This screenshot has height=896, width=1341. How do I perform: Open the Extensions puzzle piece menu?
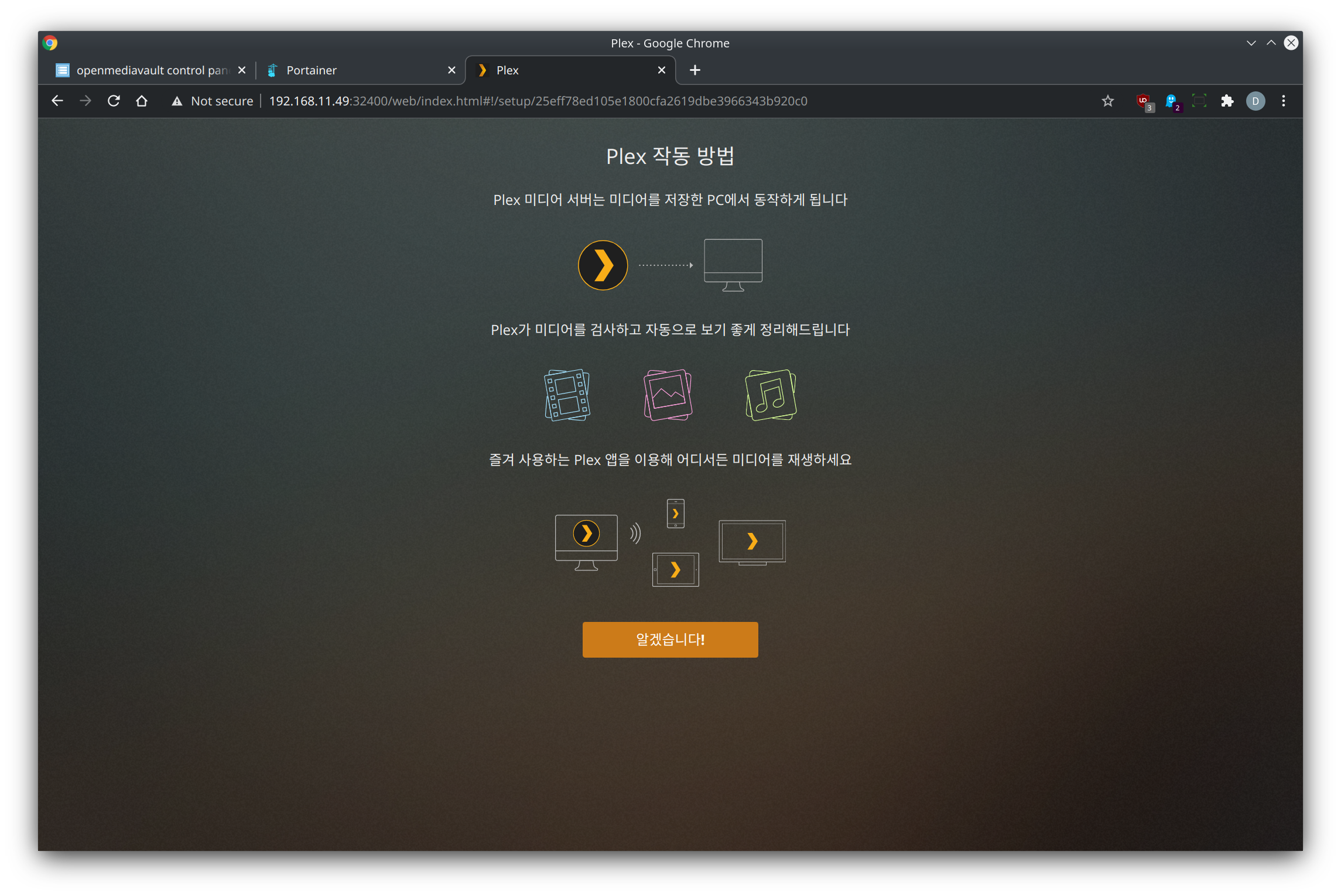pyautogui.click(x=1227, y=101)
